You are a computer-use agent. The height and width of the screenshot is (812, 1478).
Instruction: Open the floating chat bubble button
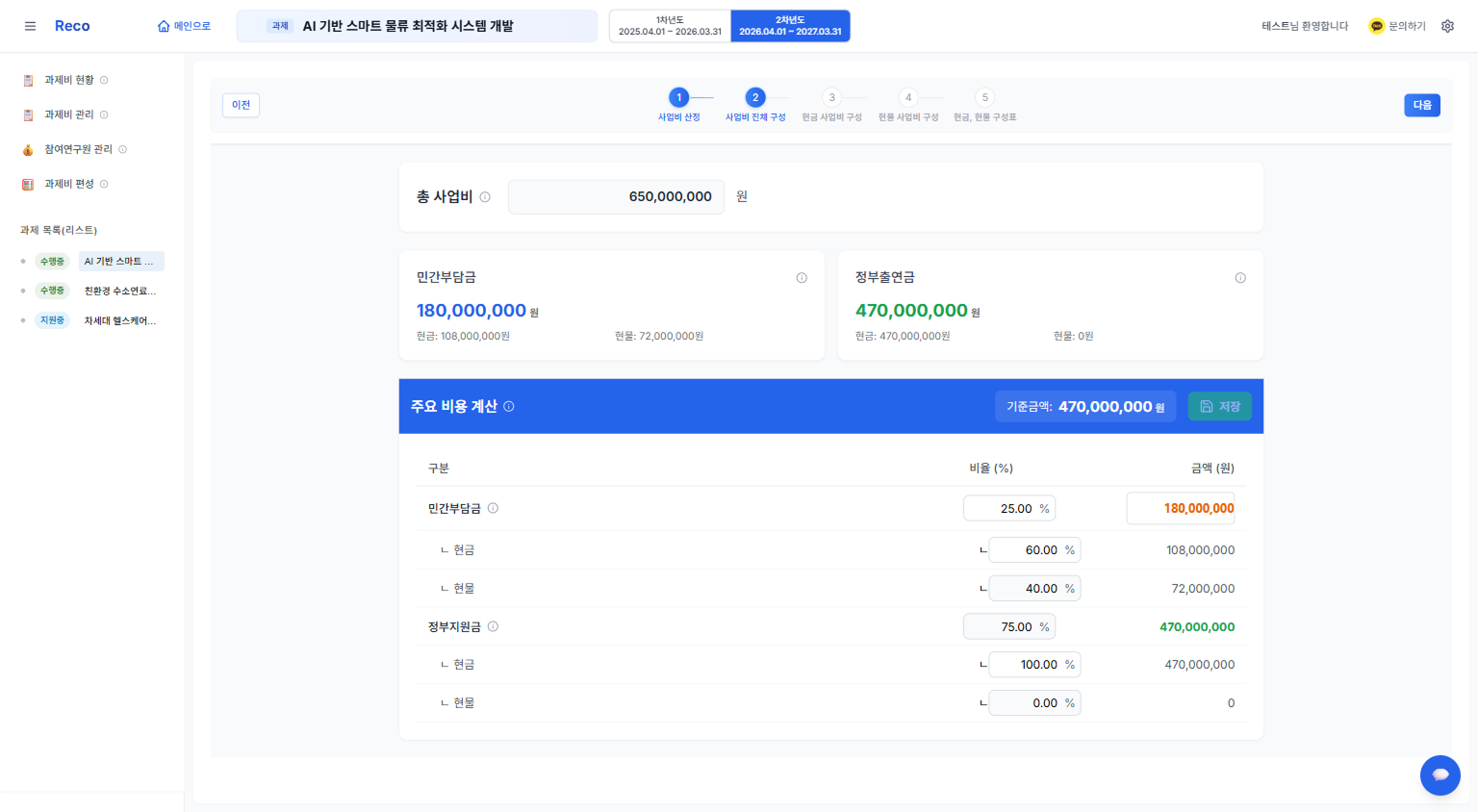[1440, 774]
